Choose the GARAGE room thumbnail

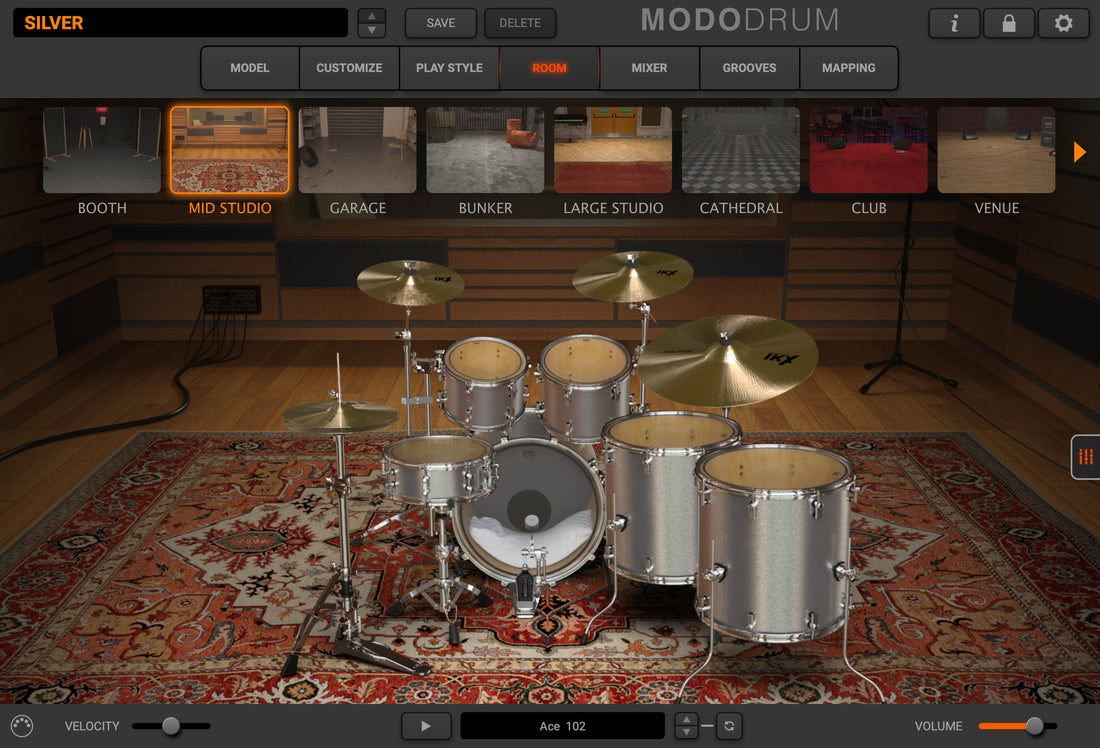[x=357, y=150]
